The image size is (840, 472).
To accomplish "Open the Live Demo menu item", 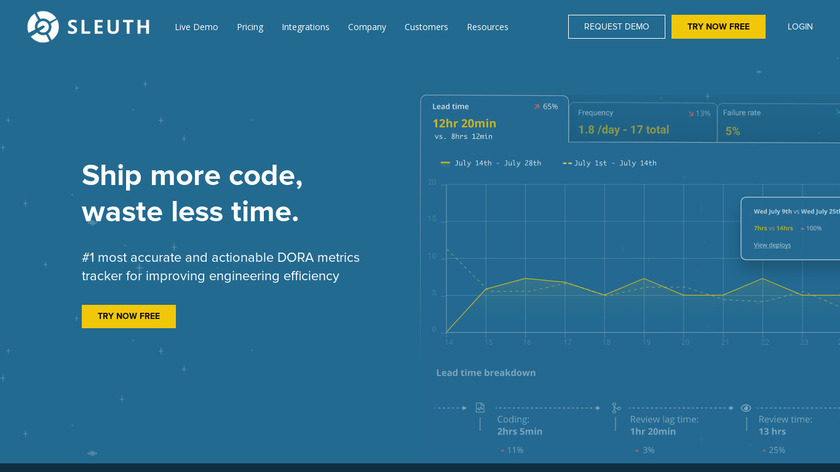I will point(196,27).
